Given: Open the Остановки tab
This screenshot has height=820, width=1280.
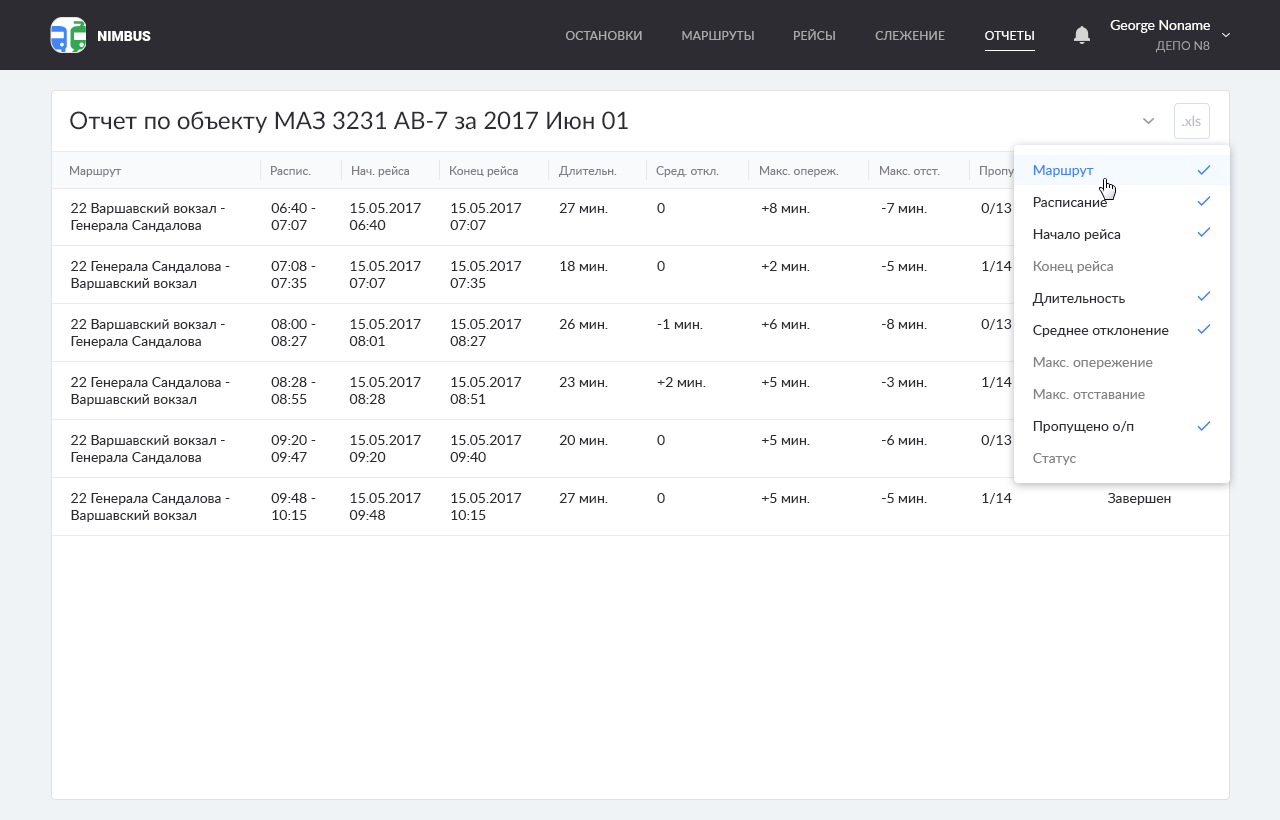Looking at the screenshot, I should [603, 36].
